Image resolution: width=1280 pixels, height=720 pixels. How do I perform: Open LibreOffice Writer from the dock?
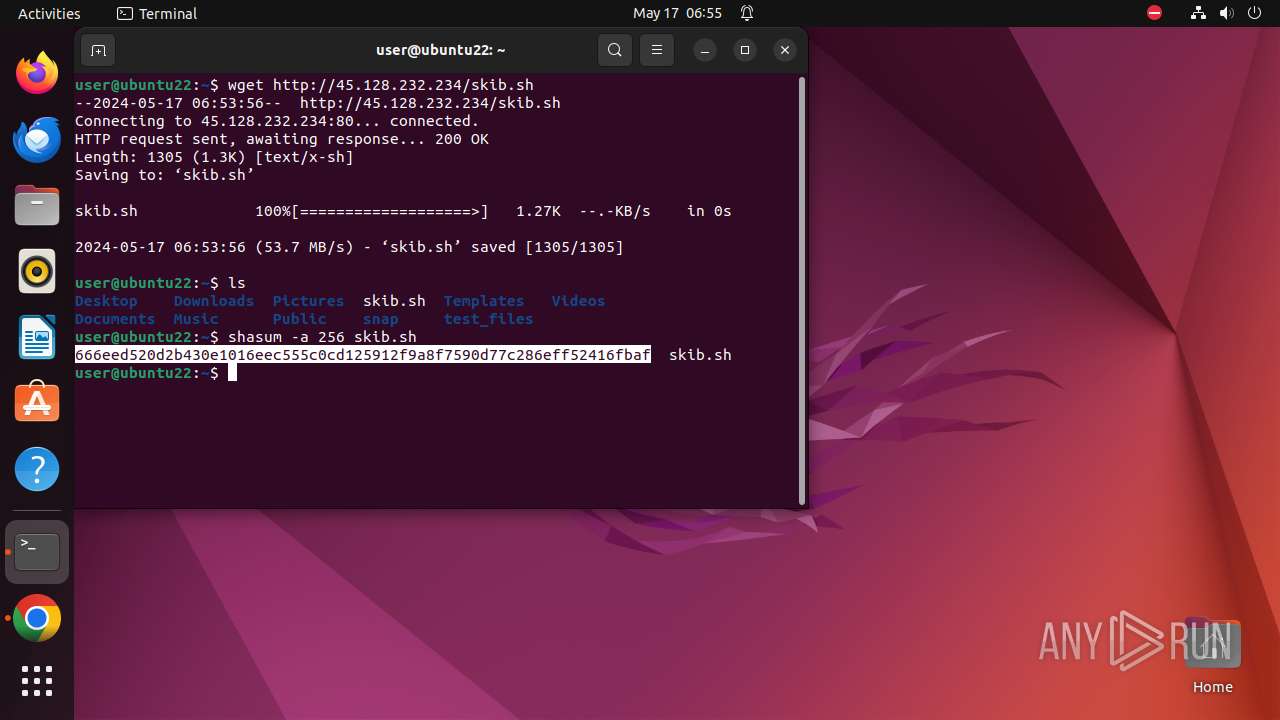[37, 337]
